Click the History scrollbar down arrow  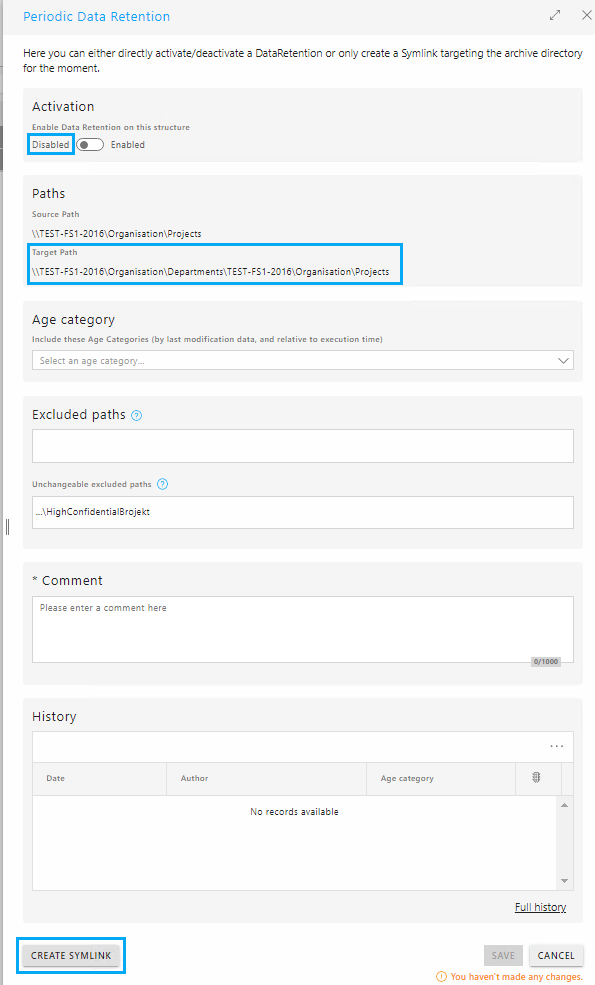[564, 881]
